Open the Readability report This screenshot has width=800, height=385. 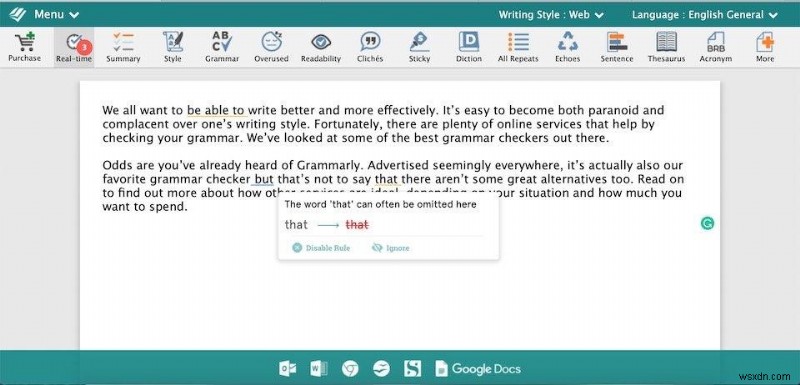point(321,47)
